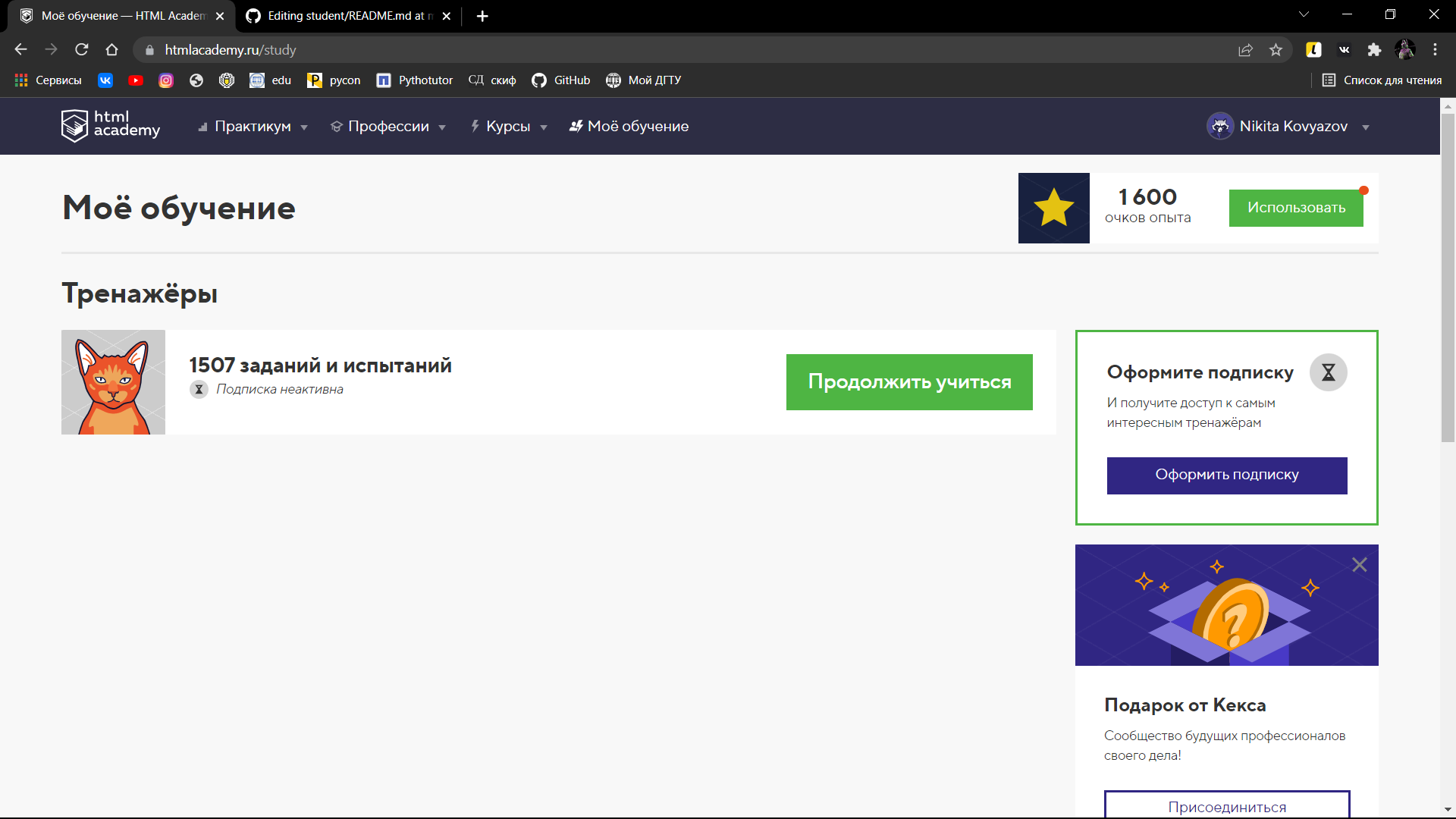The width and height of the screenshot is (1456, 819).
Task: Open a new browser tab
Action: 482,16
